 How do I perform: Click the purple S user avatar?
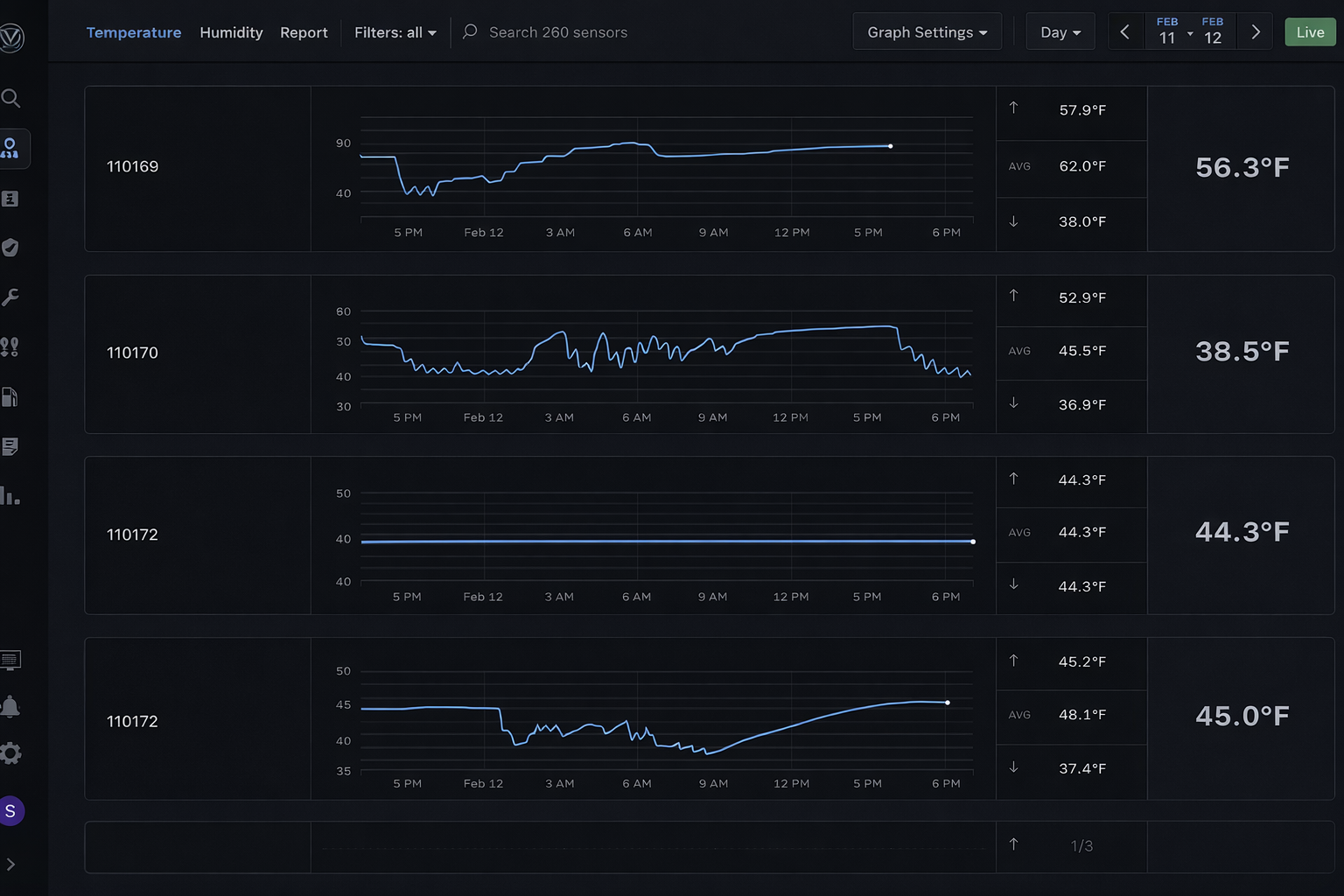(x=10, y=811)
